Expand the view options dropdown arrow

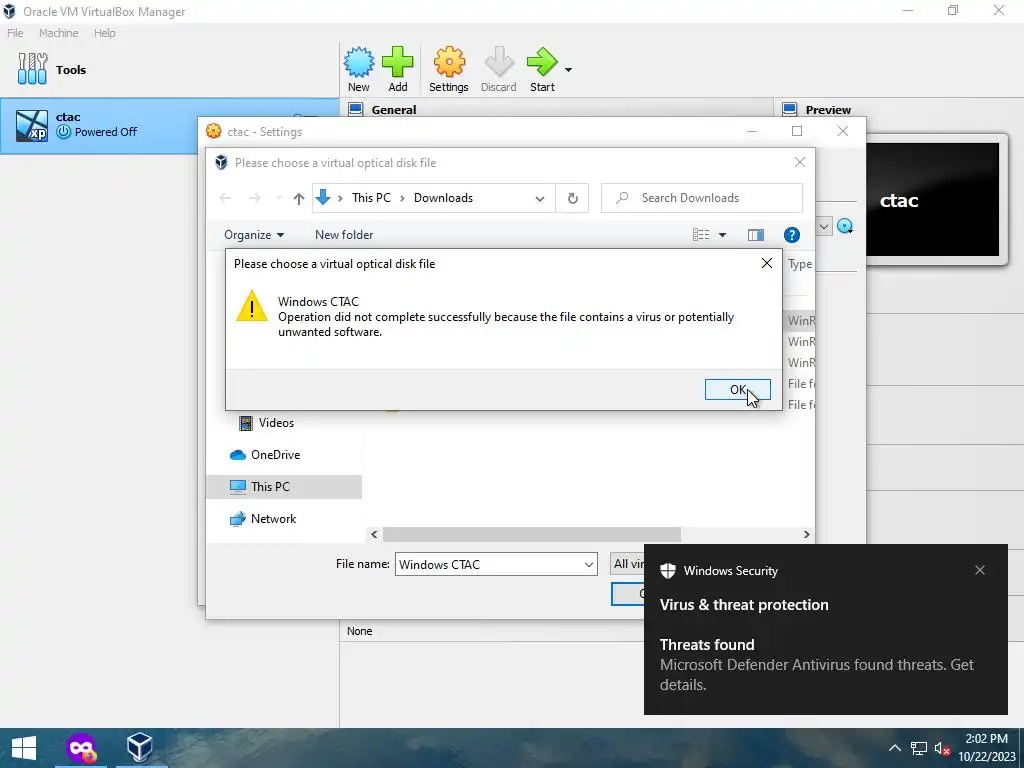pos(722,235)
